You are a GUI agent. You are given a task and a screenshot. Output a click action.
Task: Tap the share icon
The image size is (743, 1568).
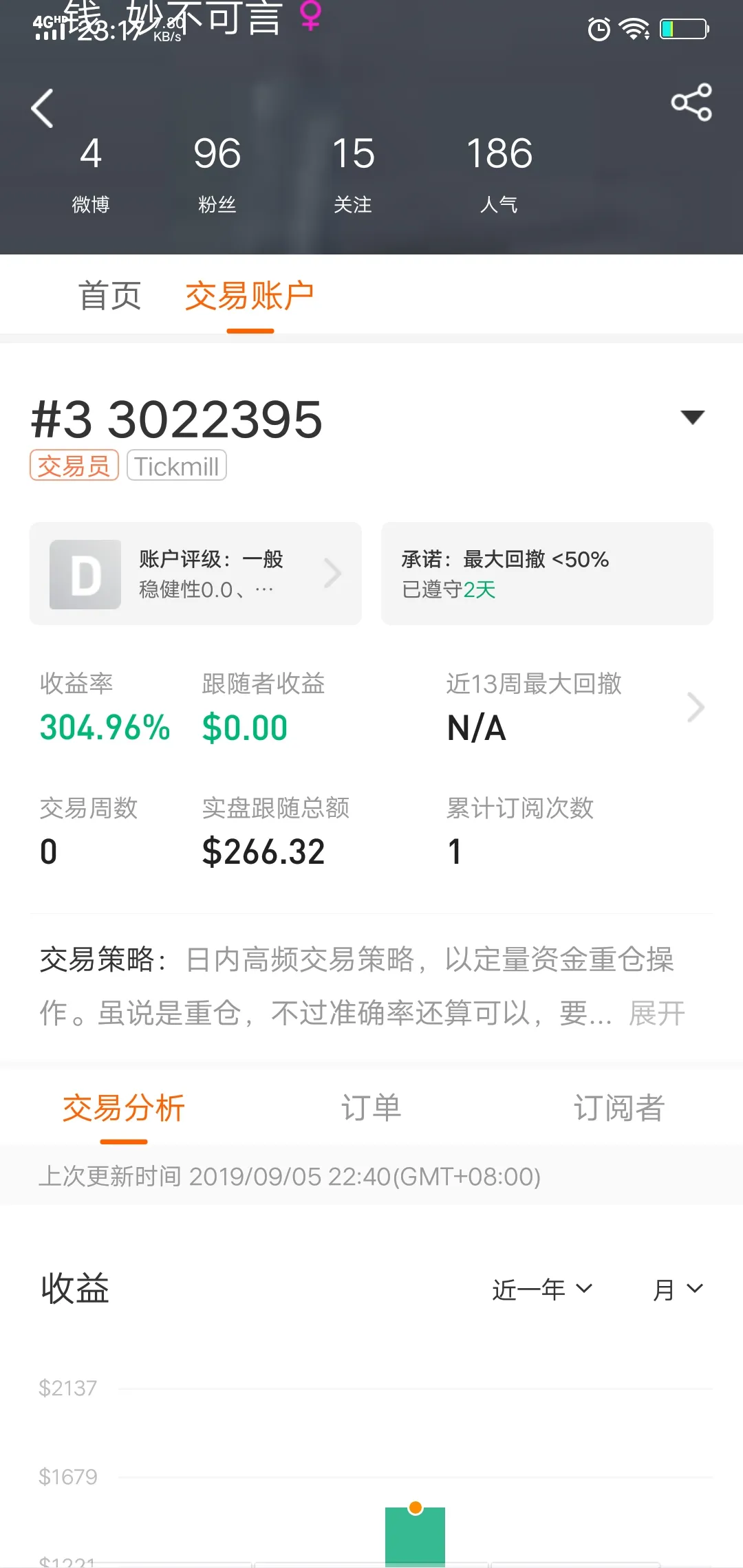691,102
